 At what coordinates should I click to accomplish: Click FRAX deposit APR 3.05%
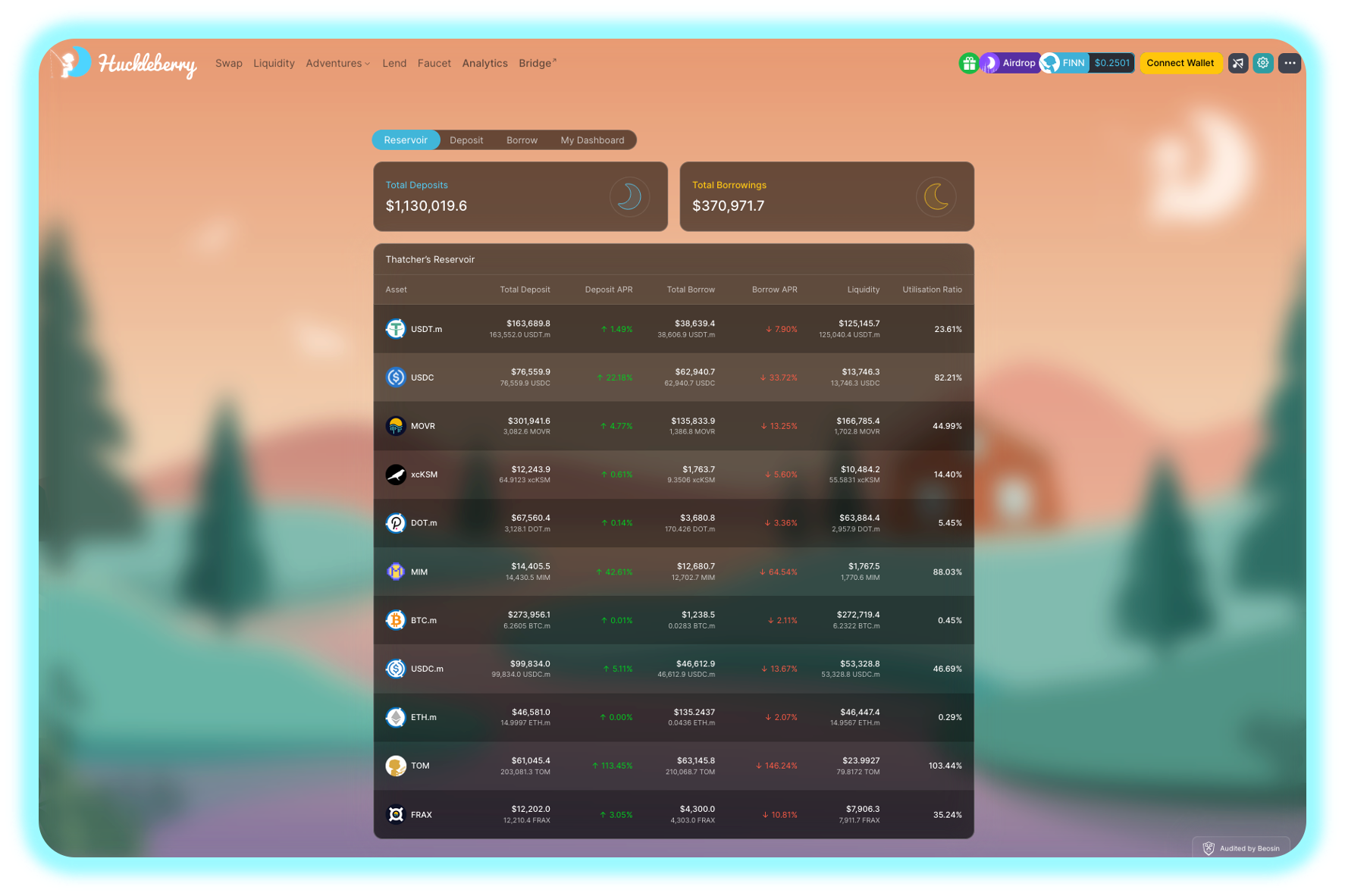pyautogui.click(x=616, y=815)
